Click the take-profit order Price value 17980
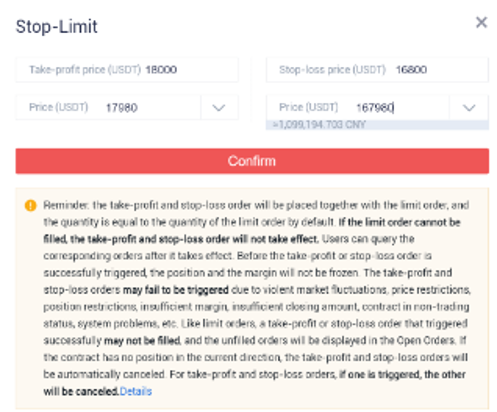 121,108
